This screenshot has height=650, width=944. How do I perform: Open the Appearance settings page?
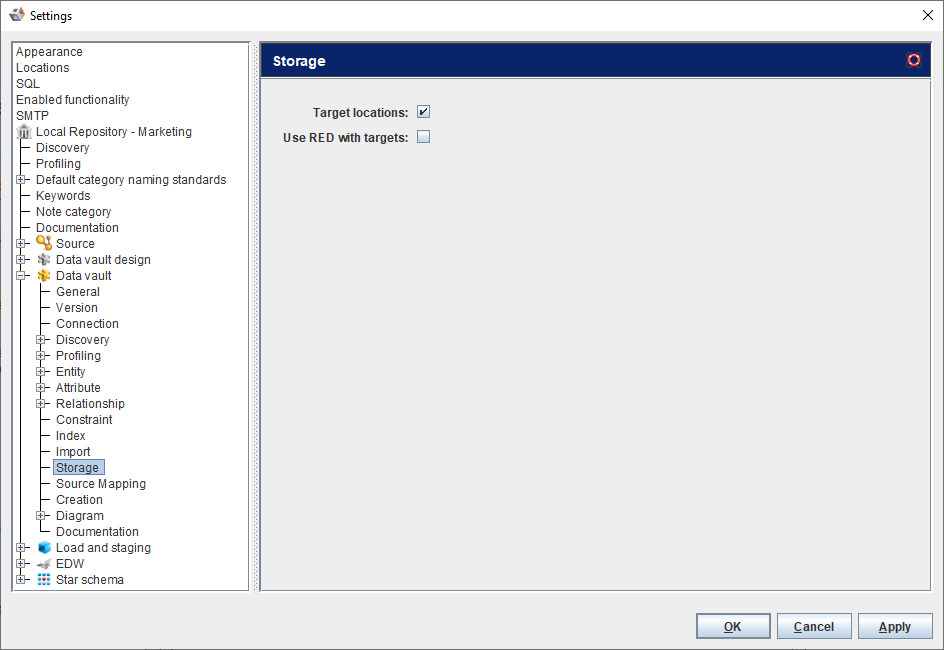click(x=49, y=52)
